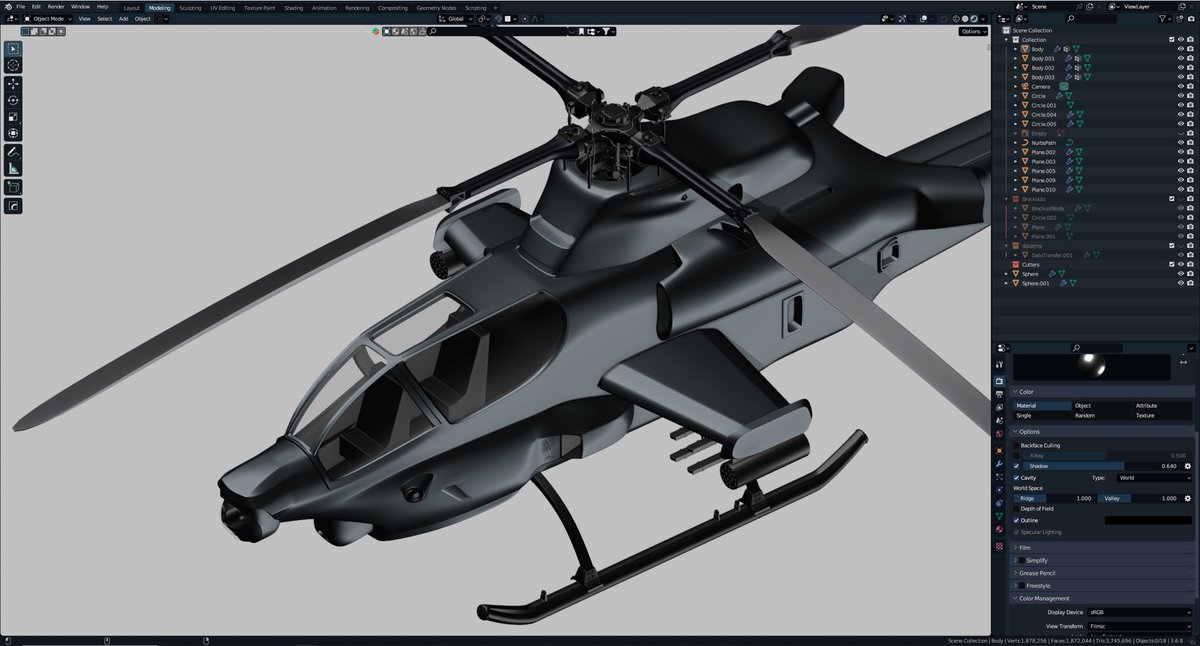1200x646 pixels.
Task: Toggle Backface Culling checkbox
Action: [x=1017, y=445]
